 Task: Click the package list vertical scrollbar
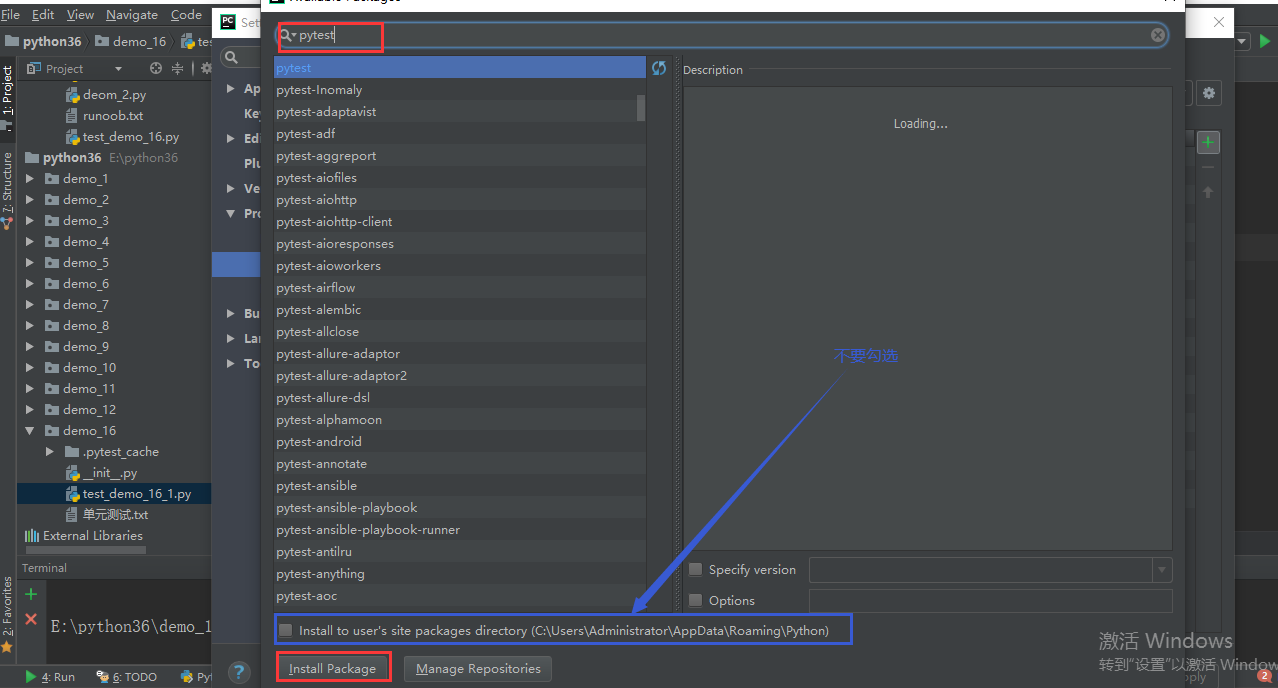click(x=641, y=107)
